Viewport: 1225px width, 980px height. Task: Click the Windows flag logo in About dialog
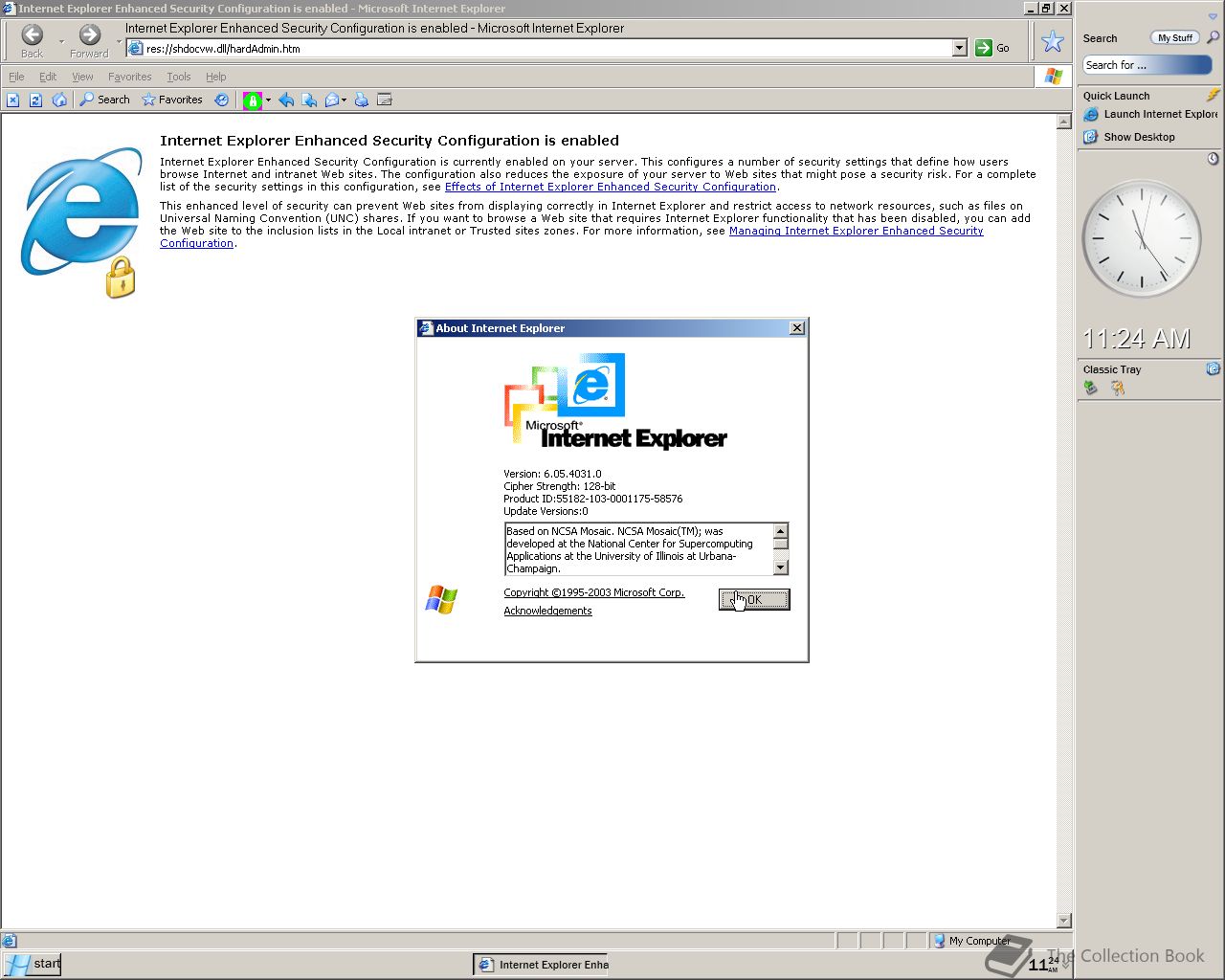click(441, 600)
